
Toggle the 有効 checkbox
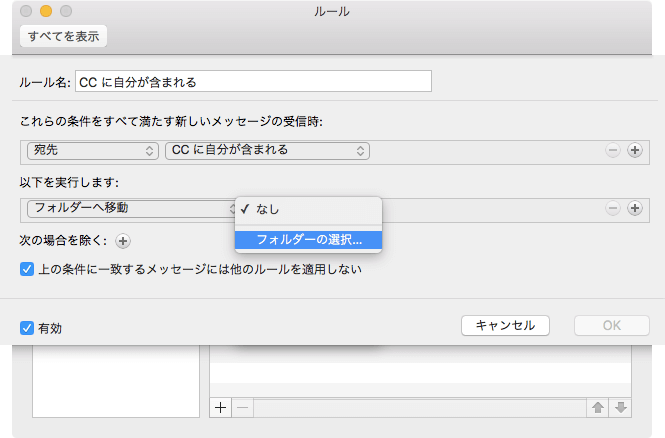tap(27, 328)
